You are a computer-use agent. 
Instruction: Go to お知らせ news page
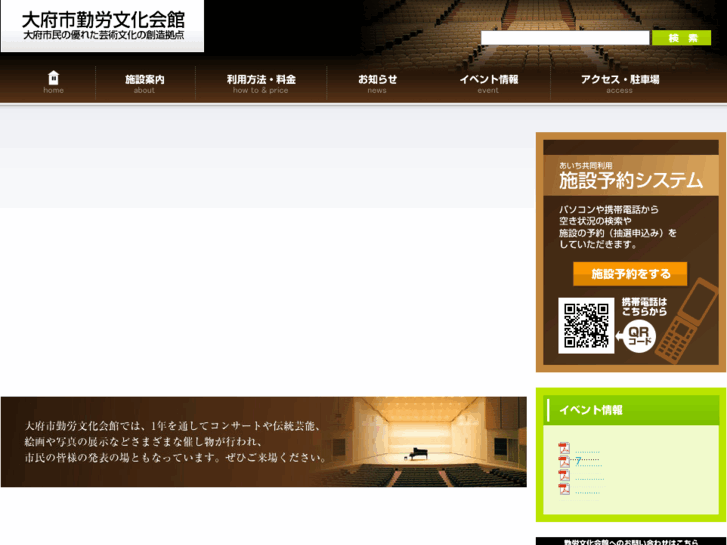point(377,83)
